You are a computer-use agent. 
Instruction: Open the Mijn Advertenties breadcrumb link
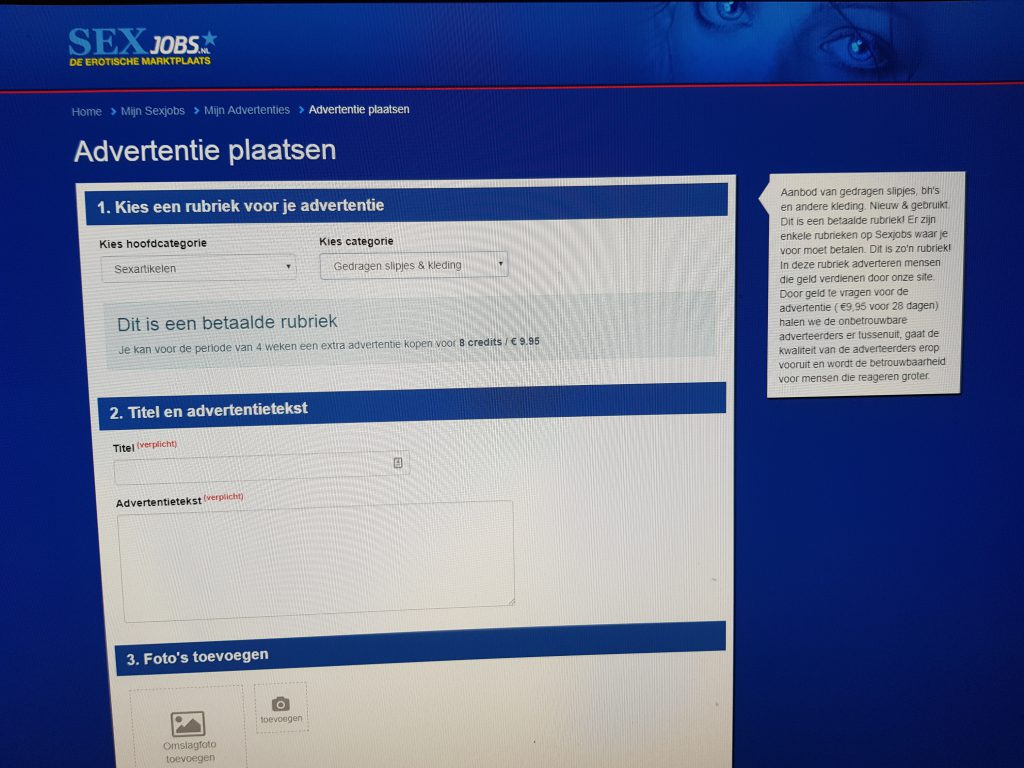(x=246, y=110)
